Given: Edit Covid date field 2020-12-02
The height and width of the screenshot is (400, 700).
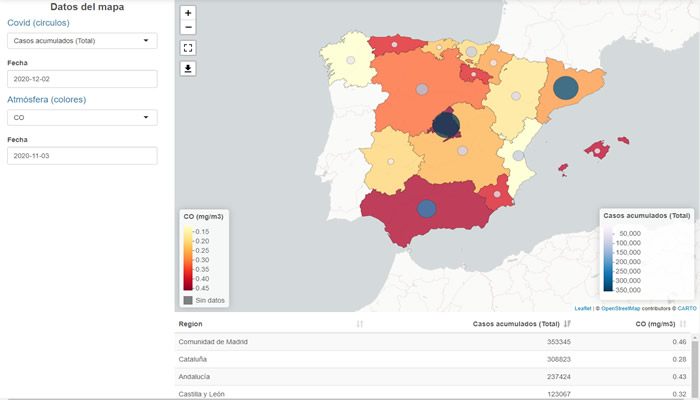Looking at the screenshot, I should pyautogui.click(x=82, y=79).
